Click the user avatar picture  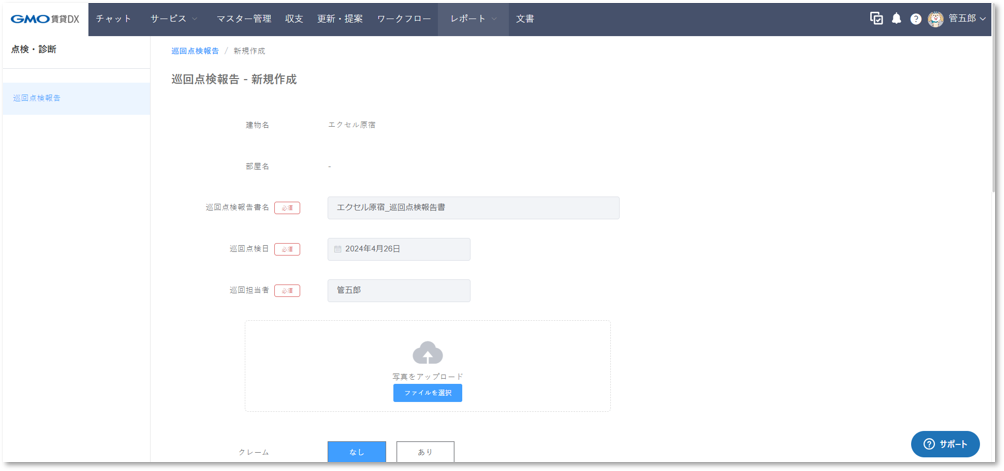935,19
